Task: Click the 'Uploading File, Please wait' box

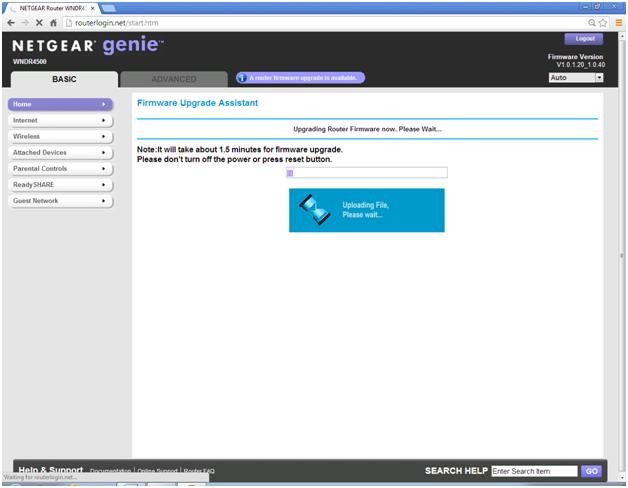Action: click(x=366, y=210)
